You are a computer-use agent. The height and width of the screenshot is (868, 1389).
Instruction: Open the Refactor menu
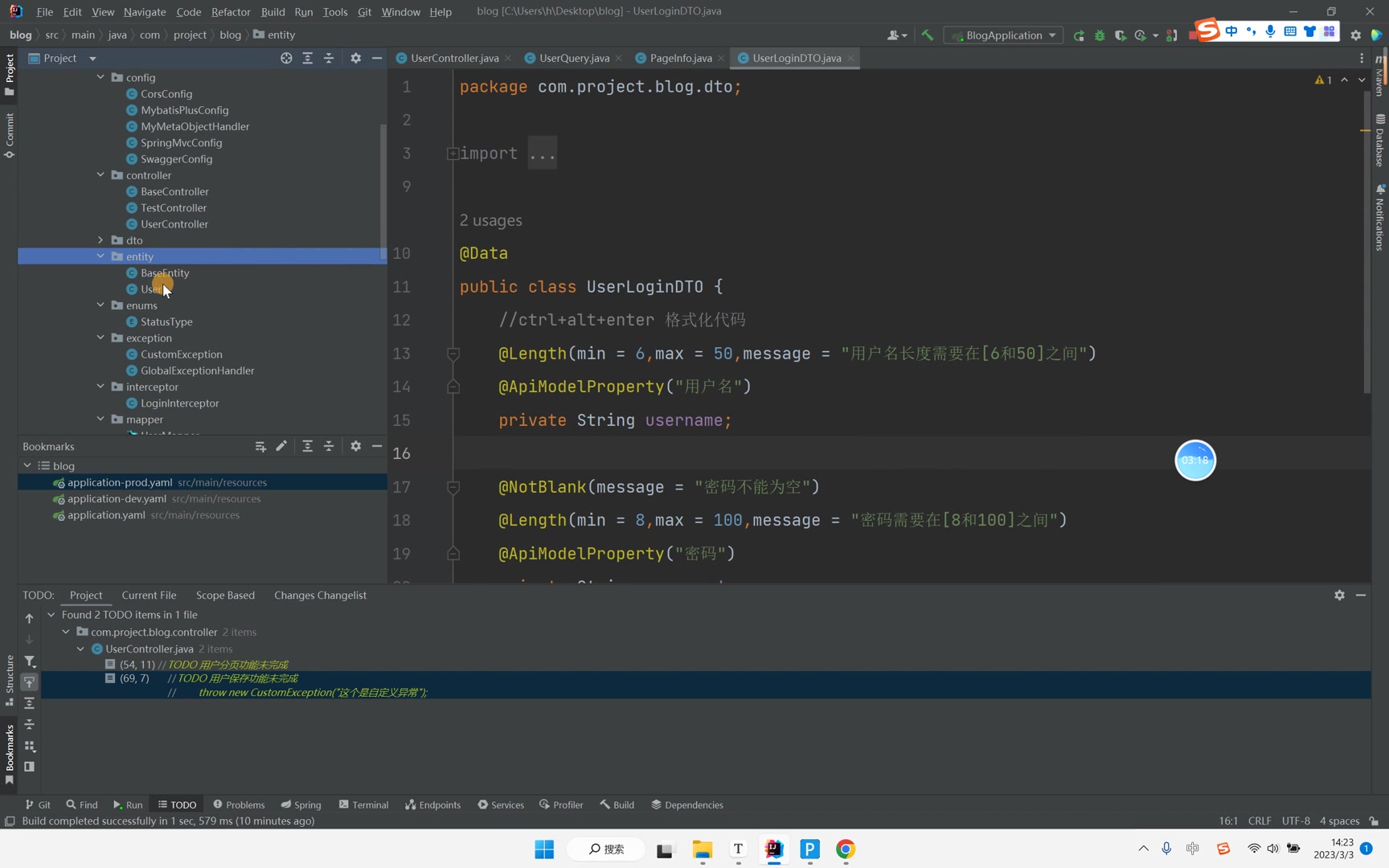pyautogui.click(x=231, y=11)
